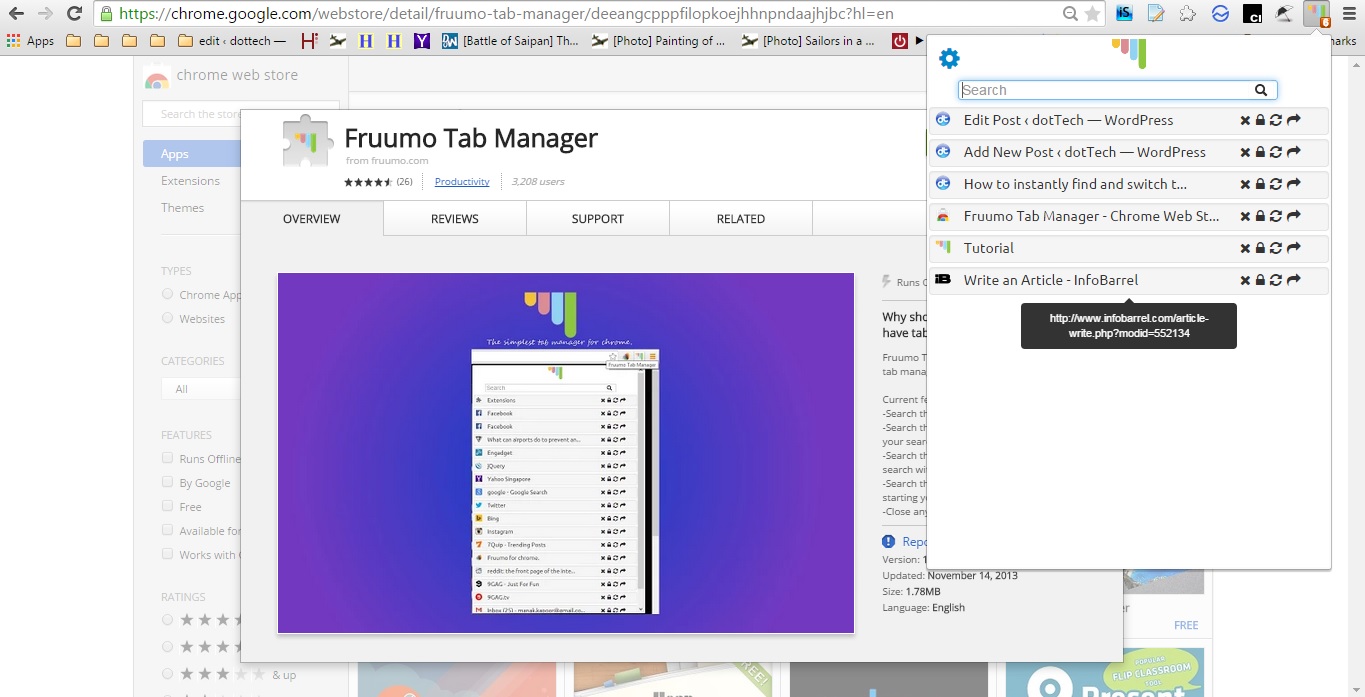Image resolution: width=1365 pixels, height=697 pixels.
Task: Select Extensions in the web store sidebar
Action: point(190,181)
